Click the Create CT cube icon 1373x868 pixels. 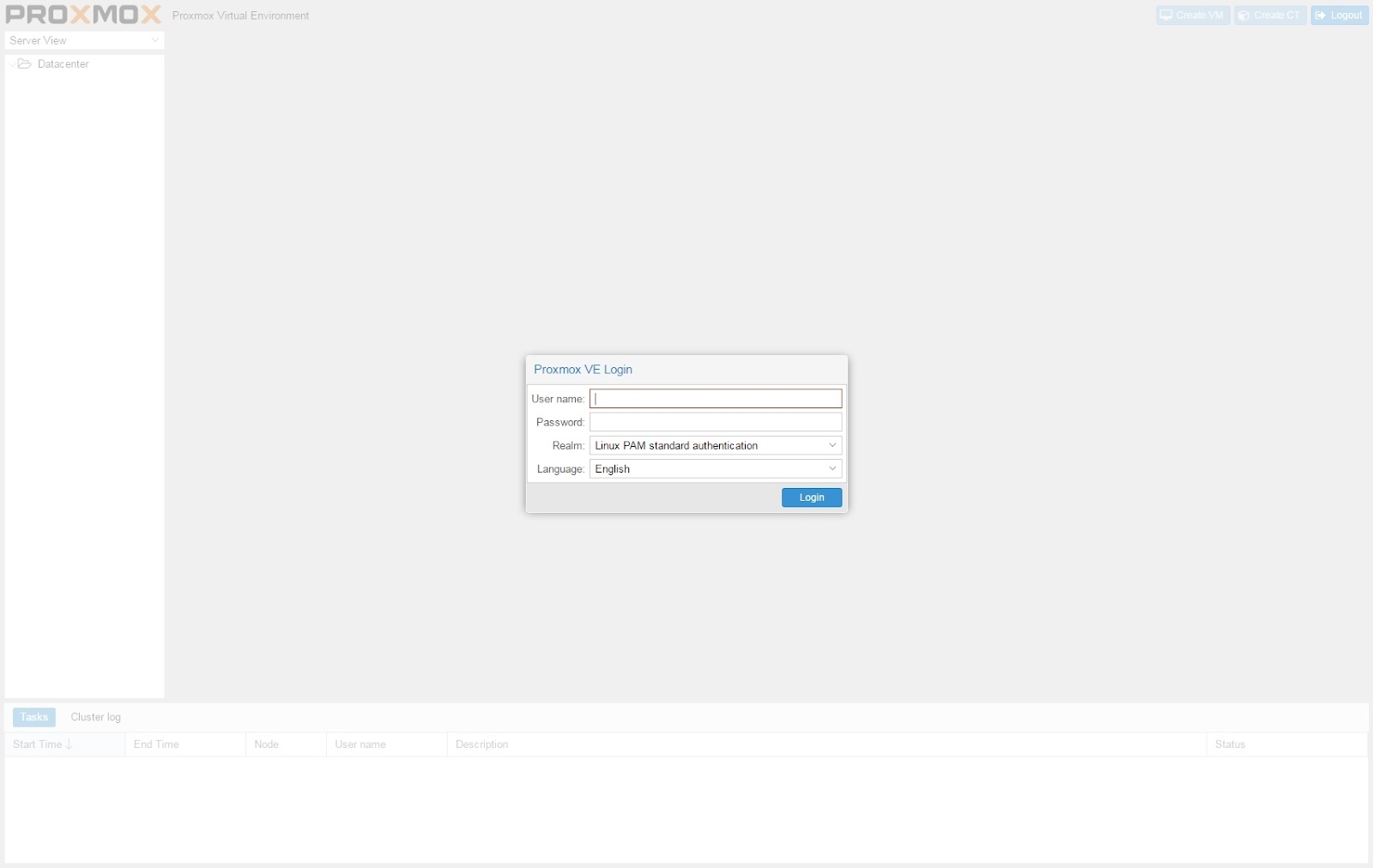(1243, 15)
